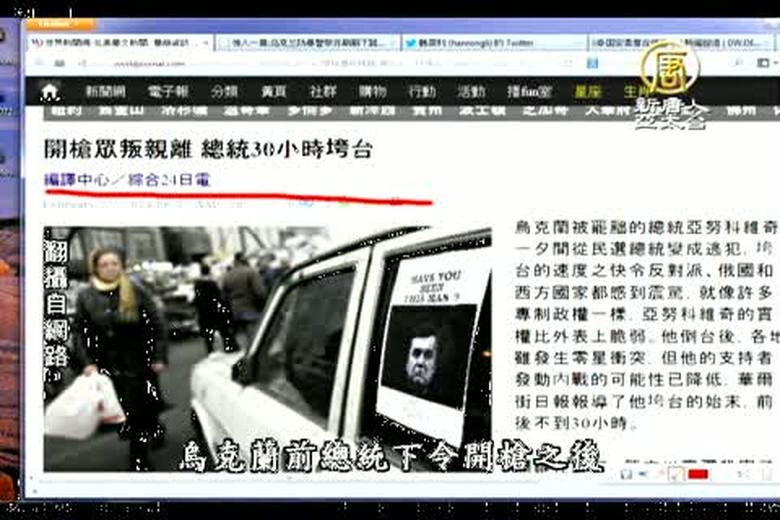Go to 活動 section
Image resolution: width=780 pixels, height=520 pixels.
pyautogui.click(x=471, y=91)
